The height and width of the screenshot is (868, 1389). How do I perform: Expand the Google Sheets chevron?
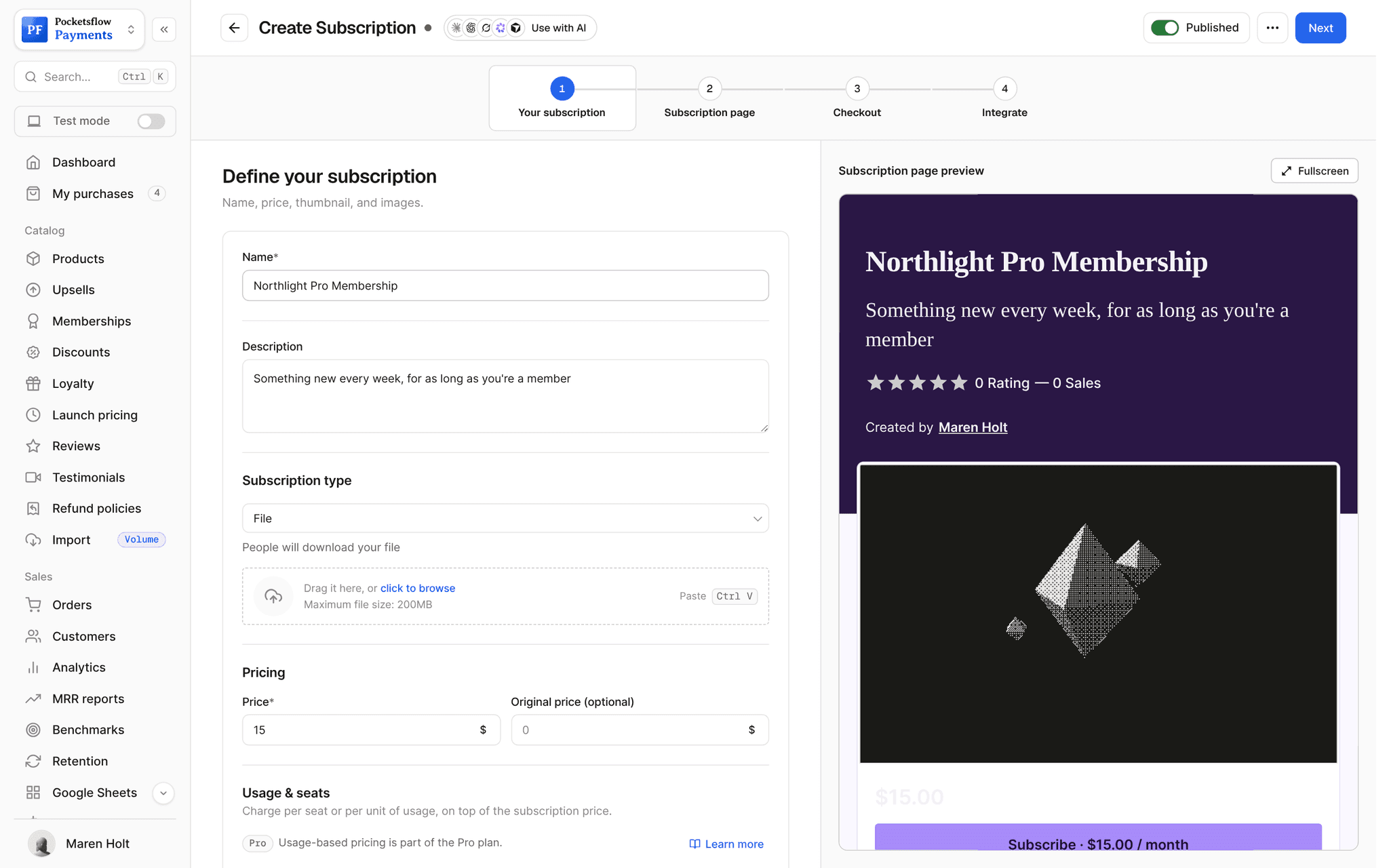163,793
